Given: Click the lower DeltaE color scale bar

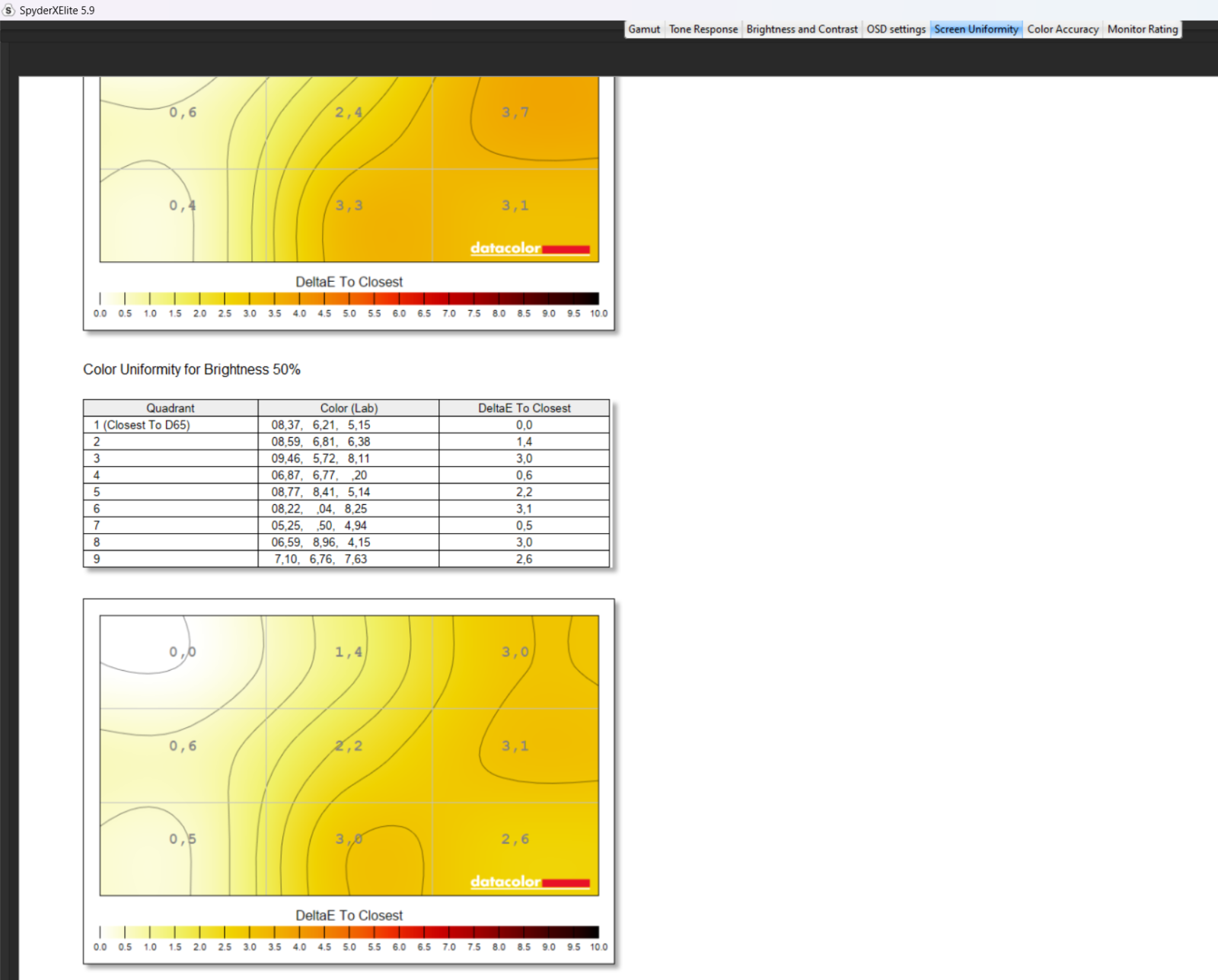Looking at the screenshot, I should [349, 932].
